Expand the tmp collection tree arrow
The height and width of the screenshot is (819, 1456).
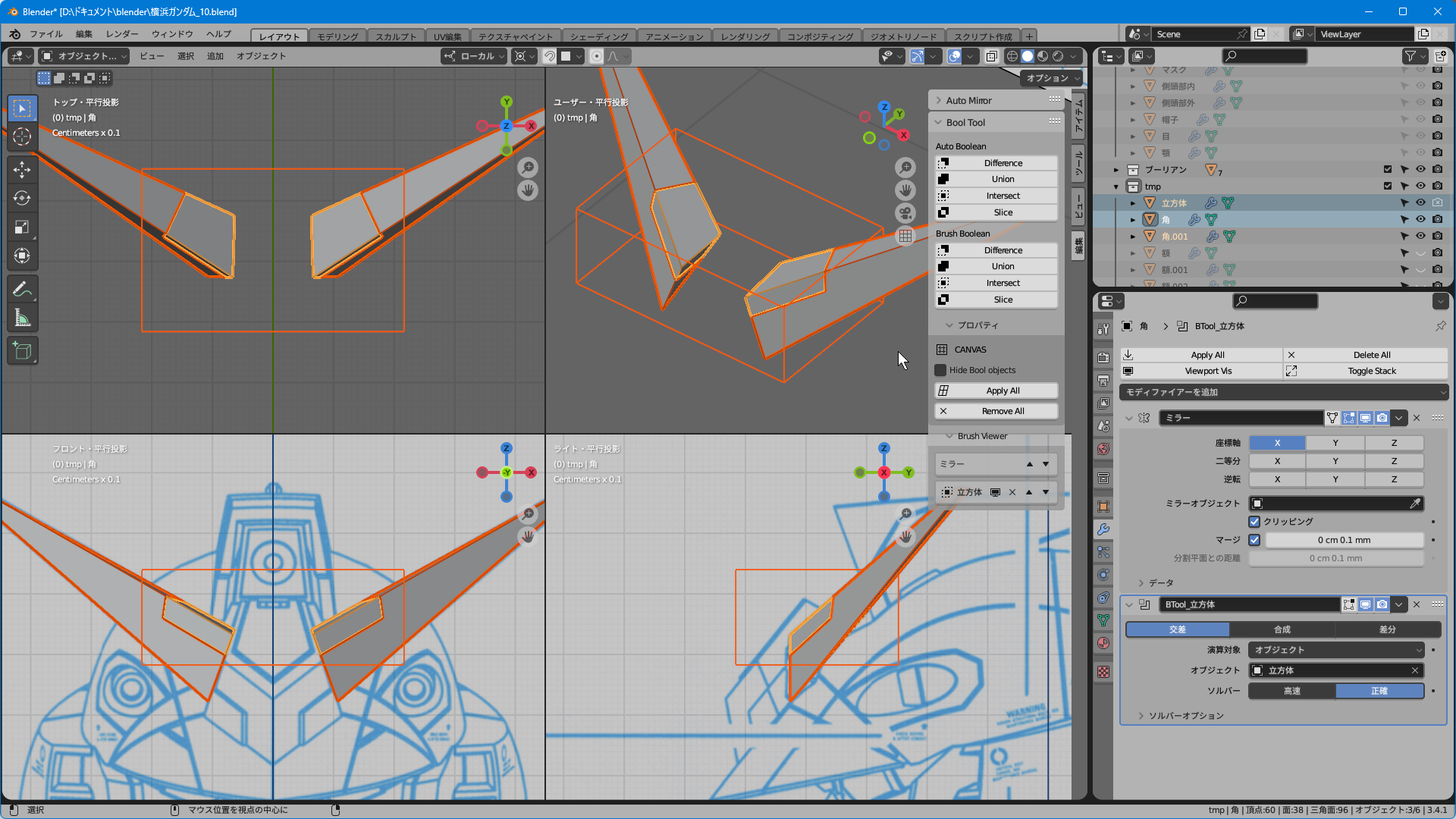point(1116,187)
